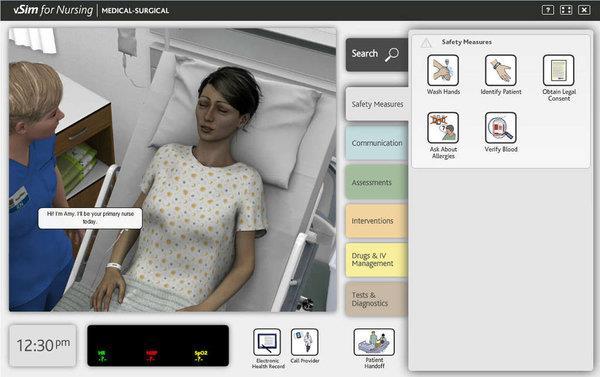The height and width of the screenshot is (377, 600).
Task: Select the Identify Patient icon
Action: 501,70
